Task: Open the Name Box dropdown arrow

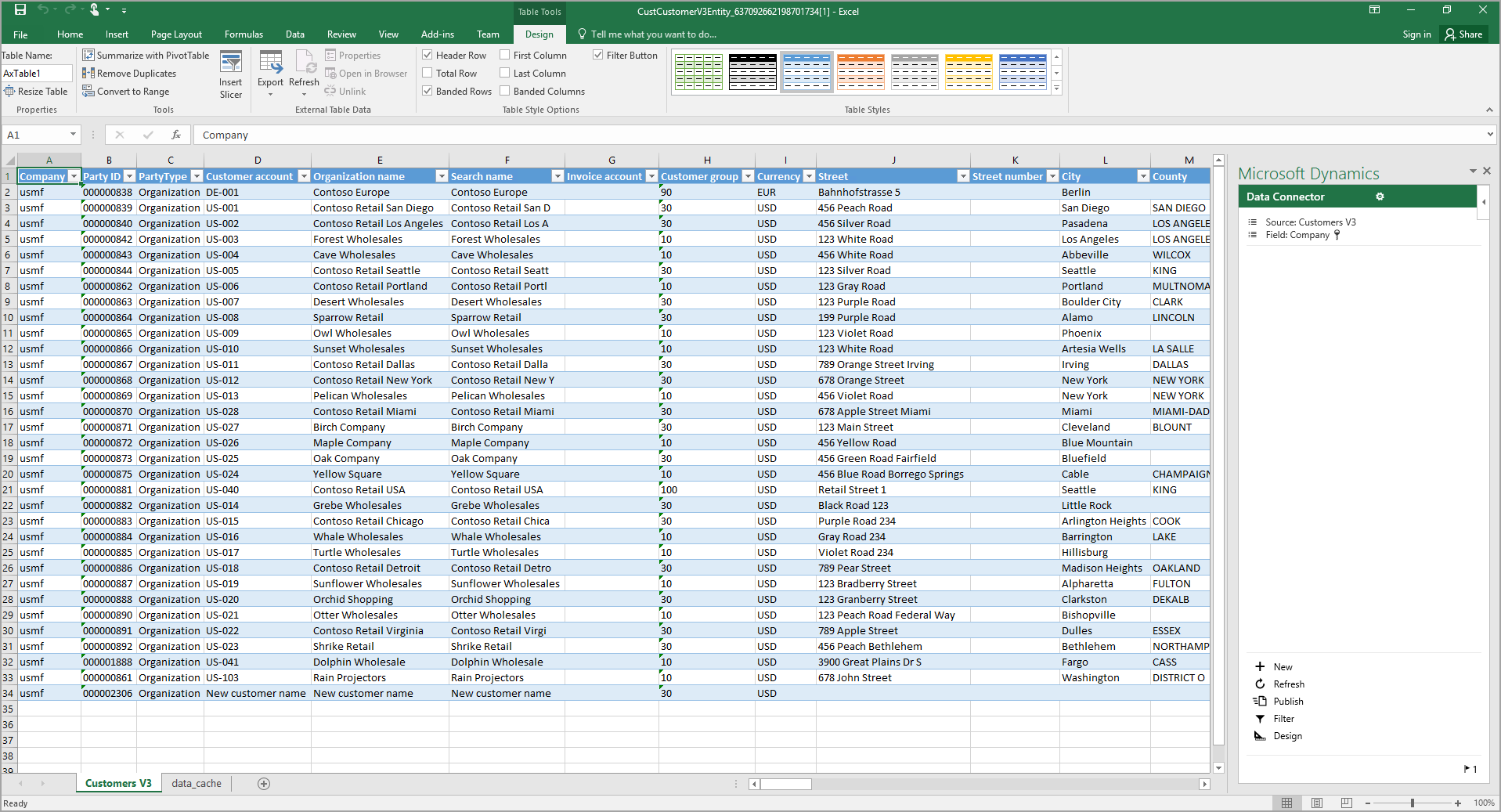Action: tap(73, 135)
